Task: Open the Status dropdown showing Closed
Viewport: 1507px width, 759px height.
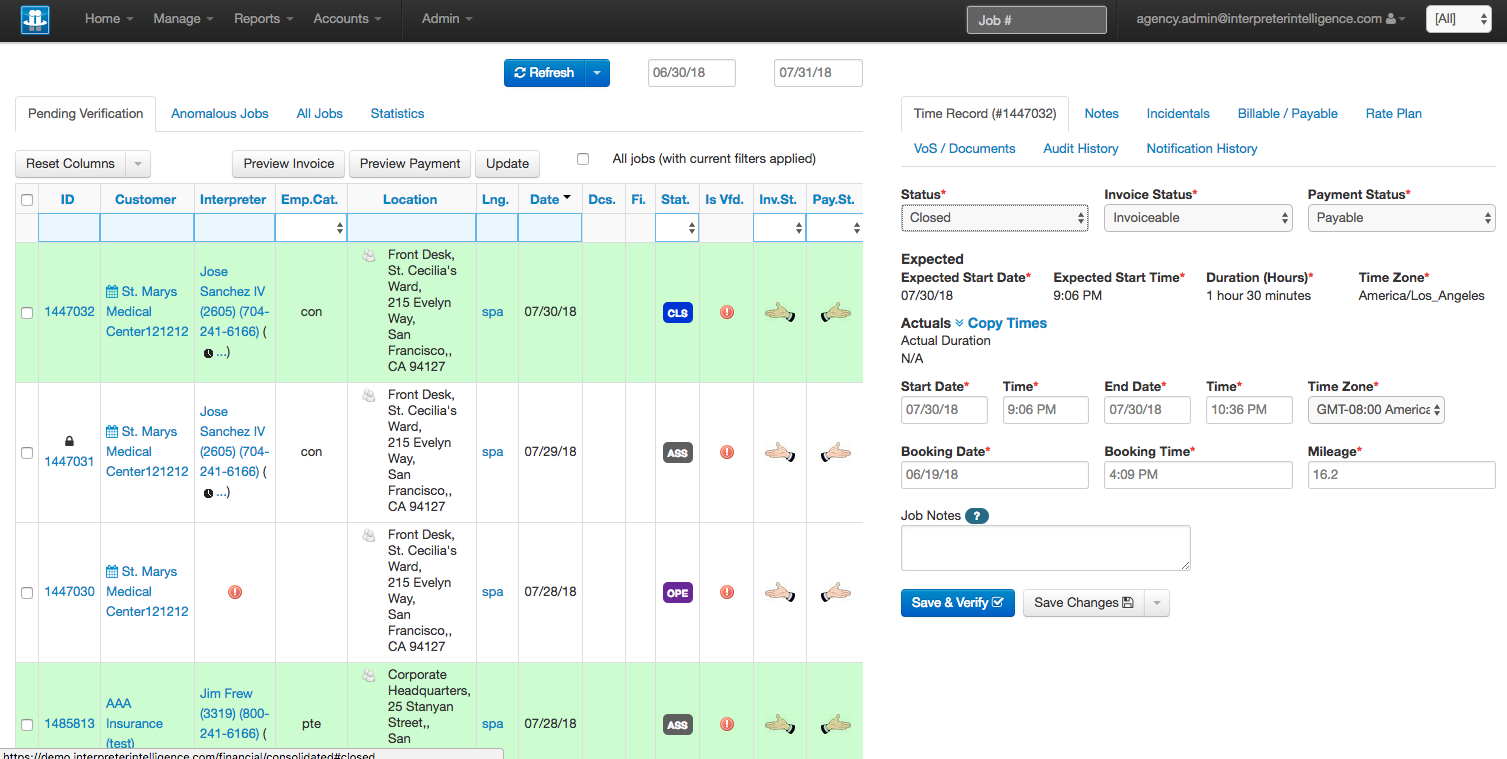Action: (994, 217)
